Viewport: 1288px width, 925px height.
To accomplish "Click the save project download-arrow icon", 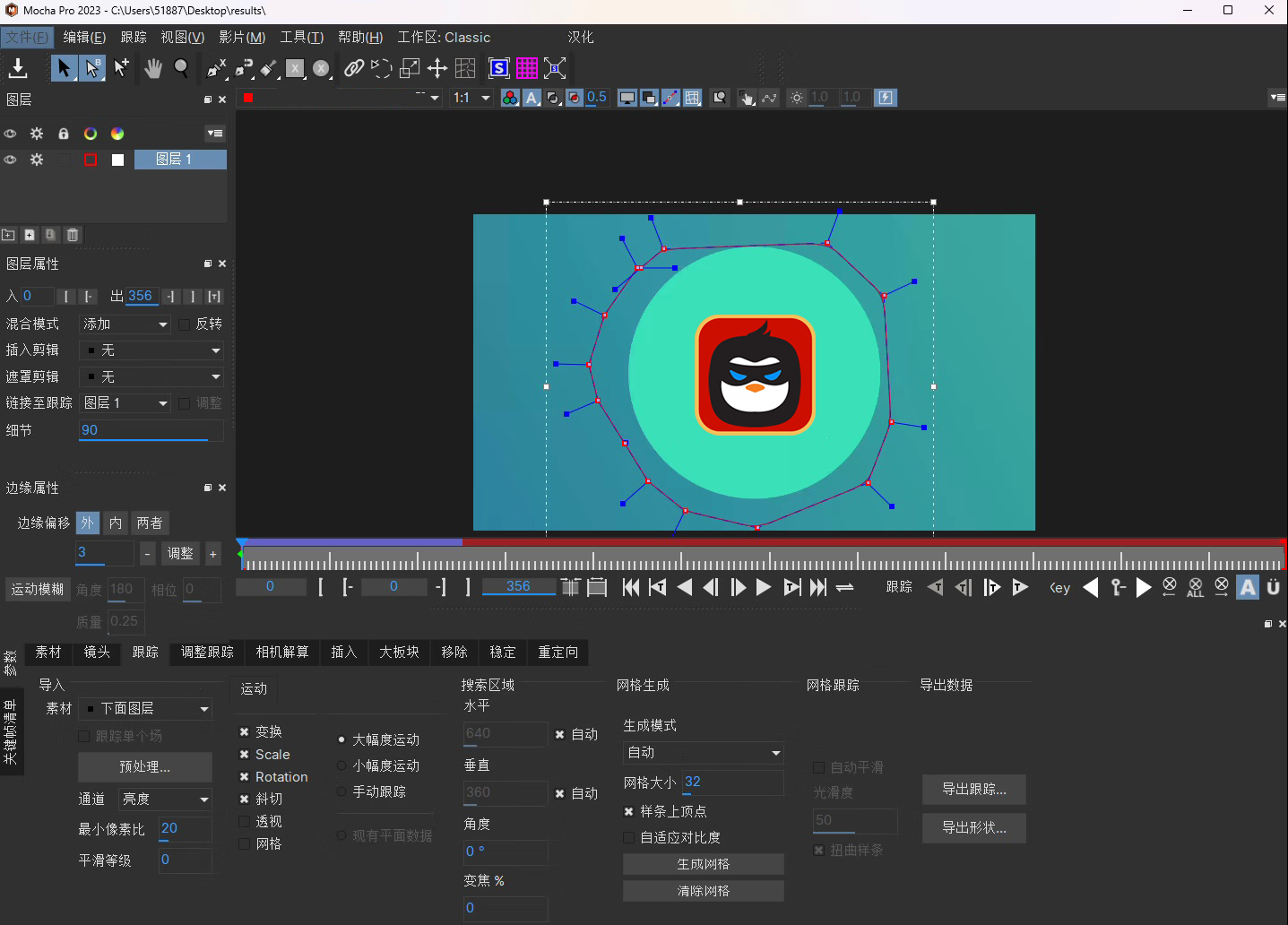I will (x=18, y=68).
